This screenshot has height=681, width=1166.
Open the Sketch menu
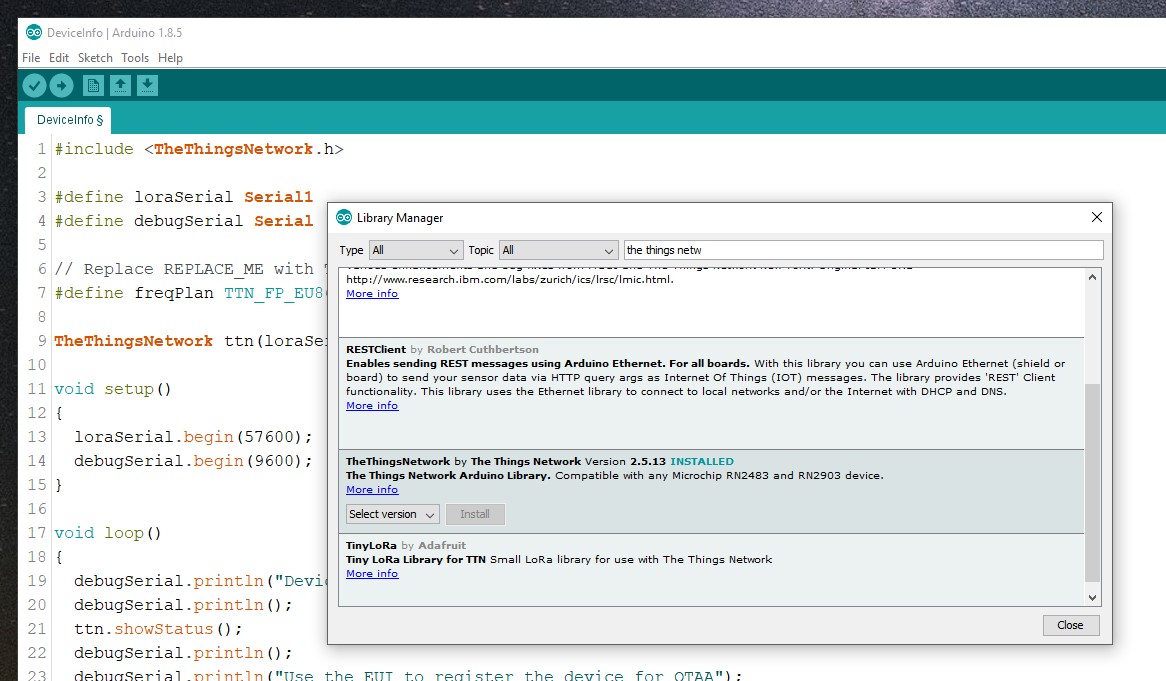[95, 58]
